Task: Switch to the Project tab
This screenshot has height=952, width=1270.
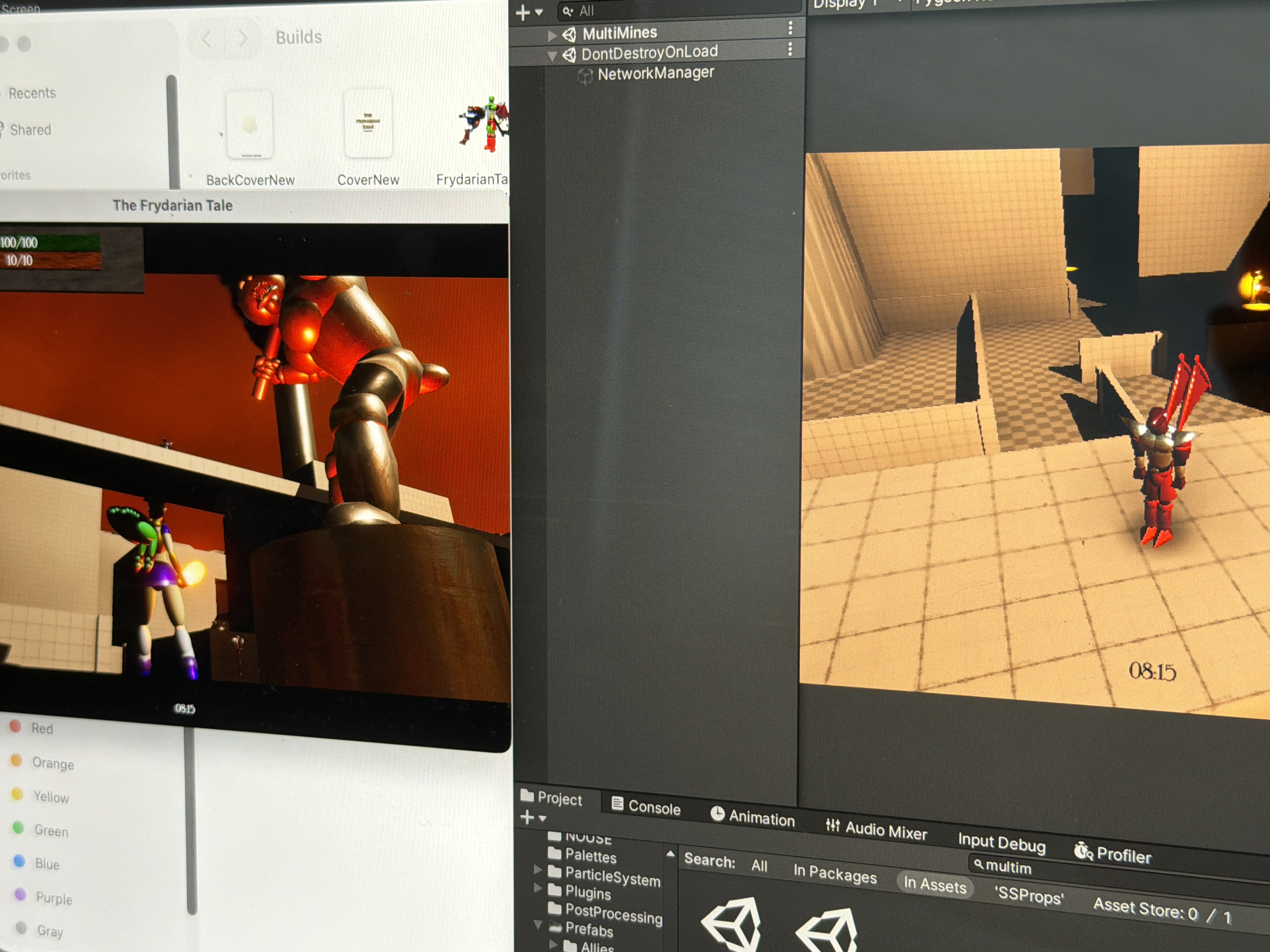Action: tap(551, 798)
